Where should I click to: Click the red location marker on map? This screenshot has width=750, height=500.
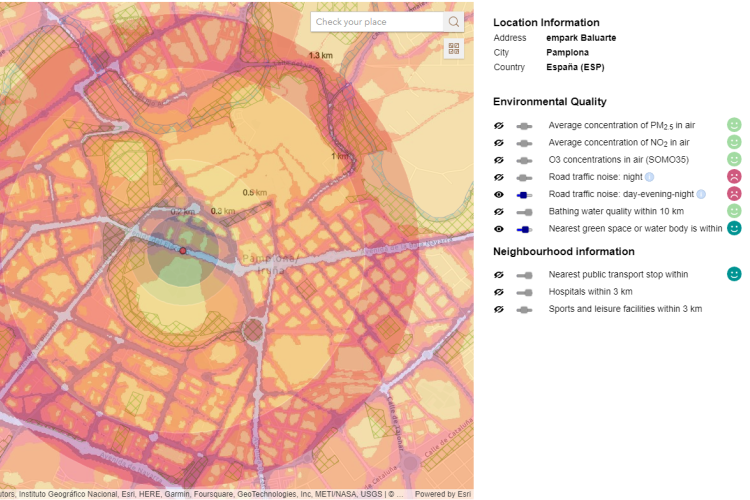coord(183,251)
